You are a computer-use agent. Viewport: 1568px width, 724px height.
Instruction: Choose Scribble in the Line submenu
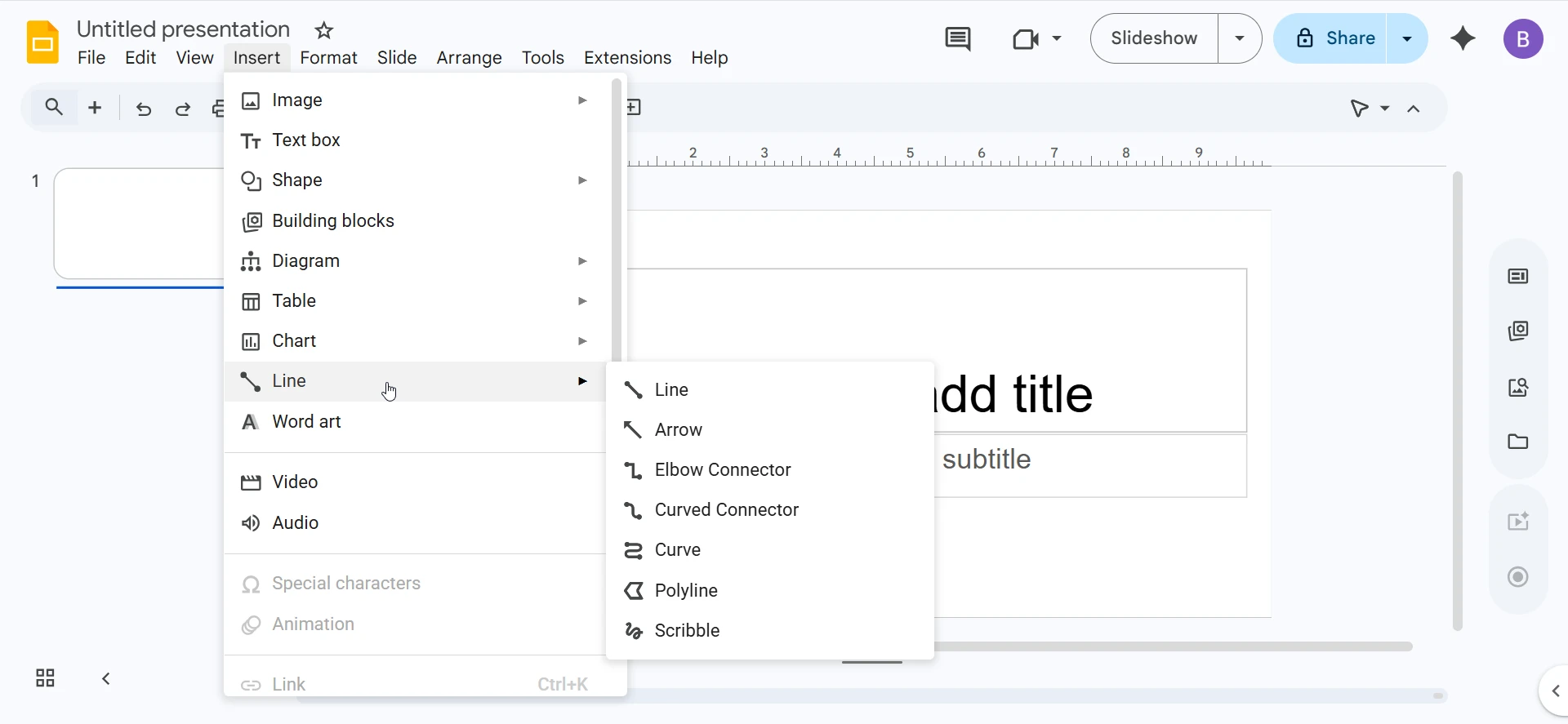tap(687, 631)
